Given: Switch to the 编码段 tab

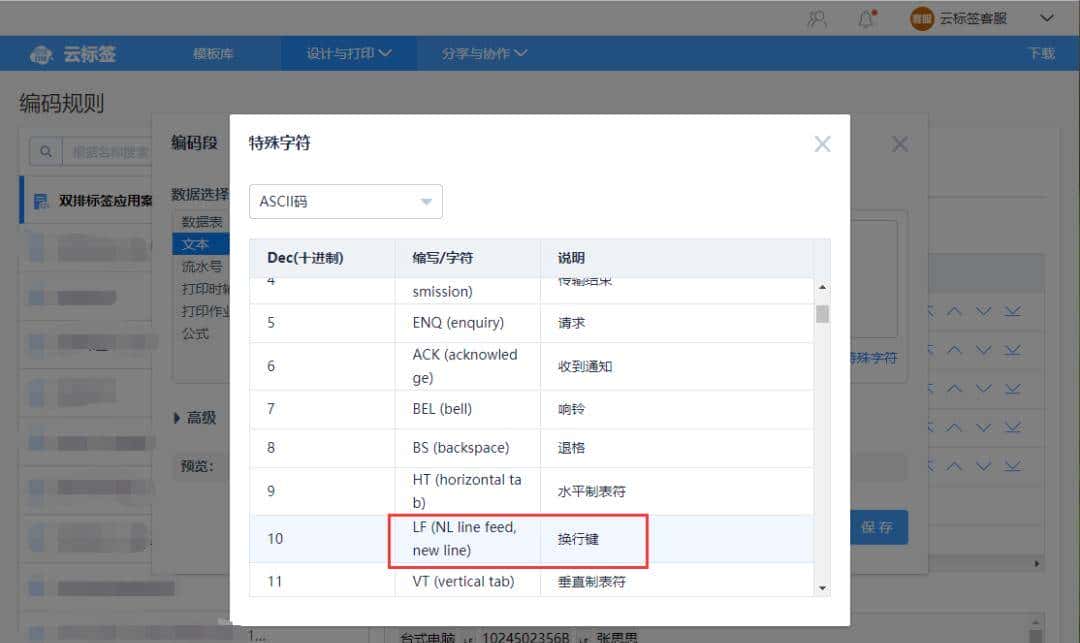Looking at the screenshot, I should pos(193,140).
